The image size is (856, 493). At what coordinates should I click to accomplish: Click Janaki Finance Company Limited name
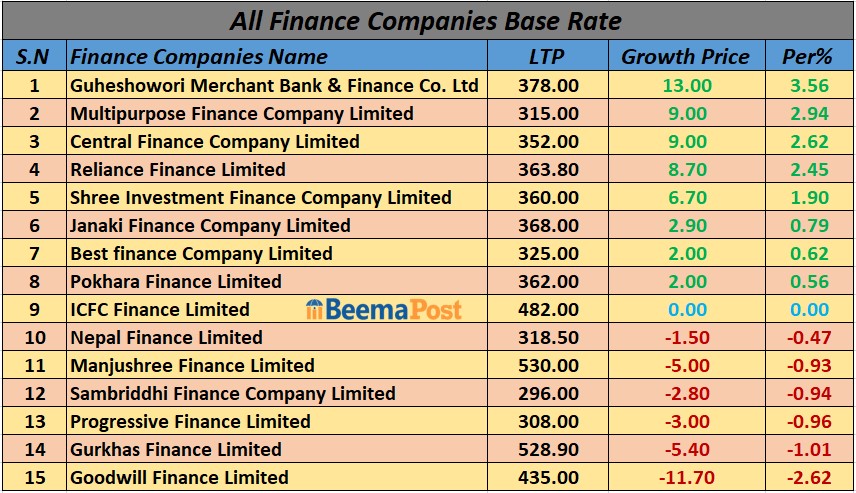[x=210, y=225]
